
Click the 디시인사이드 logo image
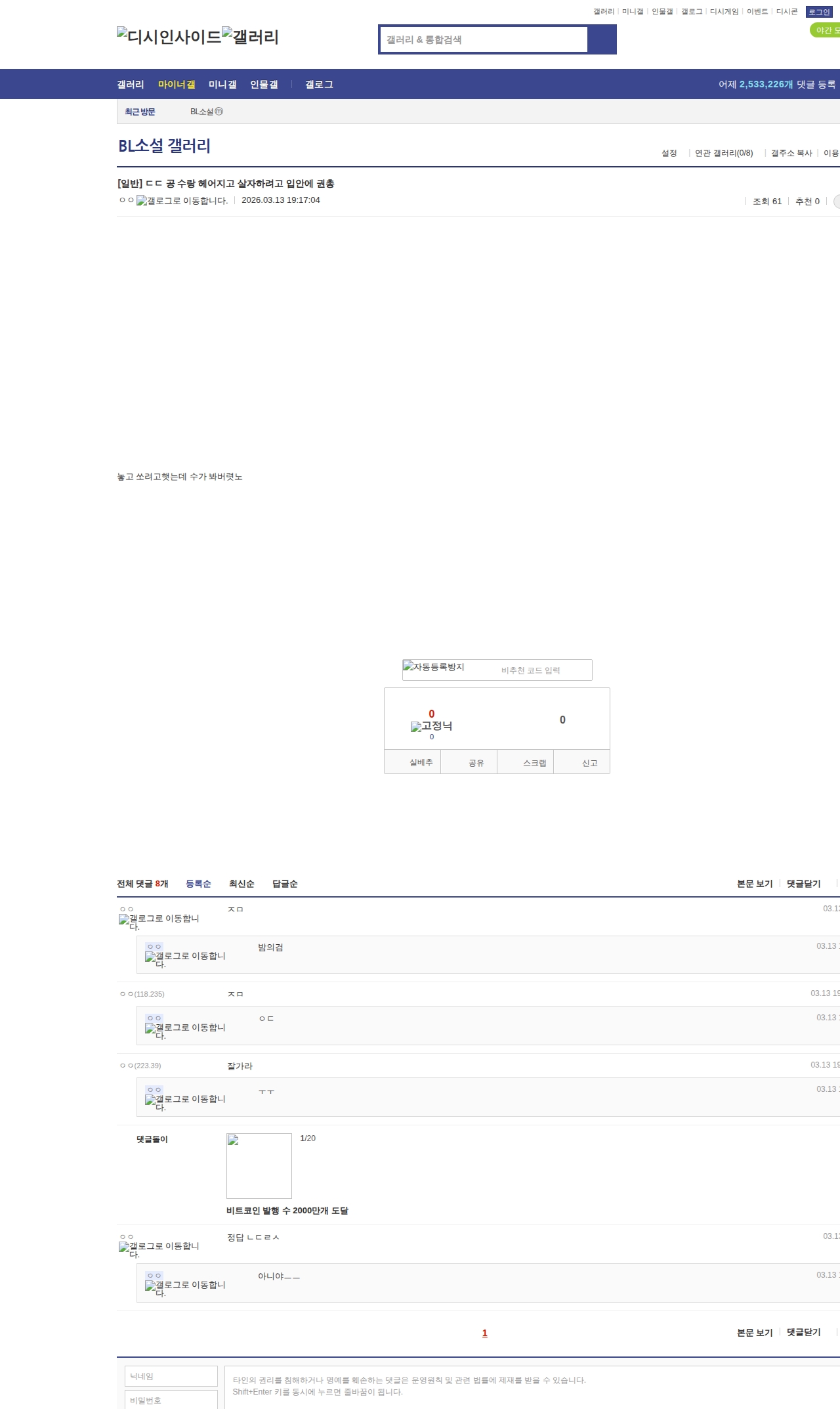(x=169, y=36)
